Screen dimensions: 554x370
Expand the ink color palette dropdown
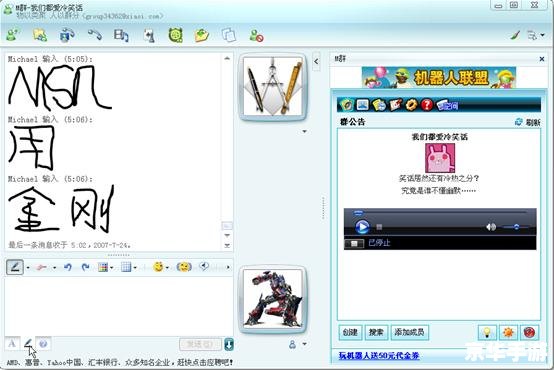pyautogui.click(x=112, y=268)
